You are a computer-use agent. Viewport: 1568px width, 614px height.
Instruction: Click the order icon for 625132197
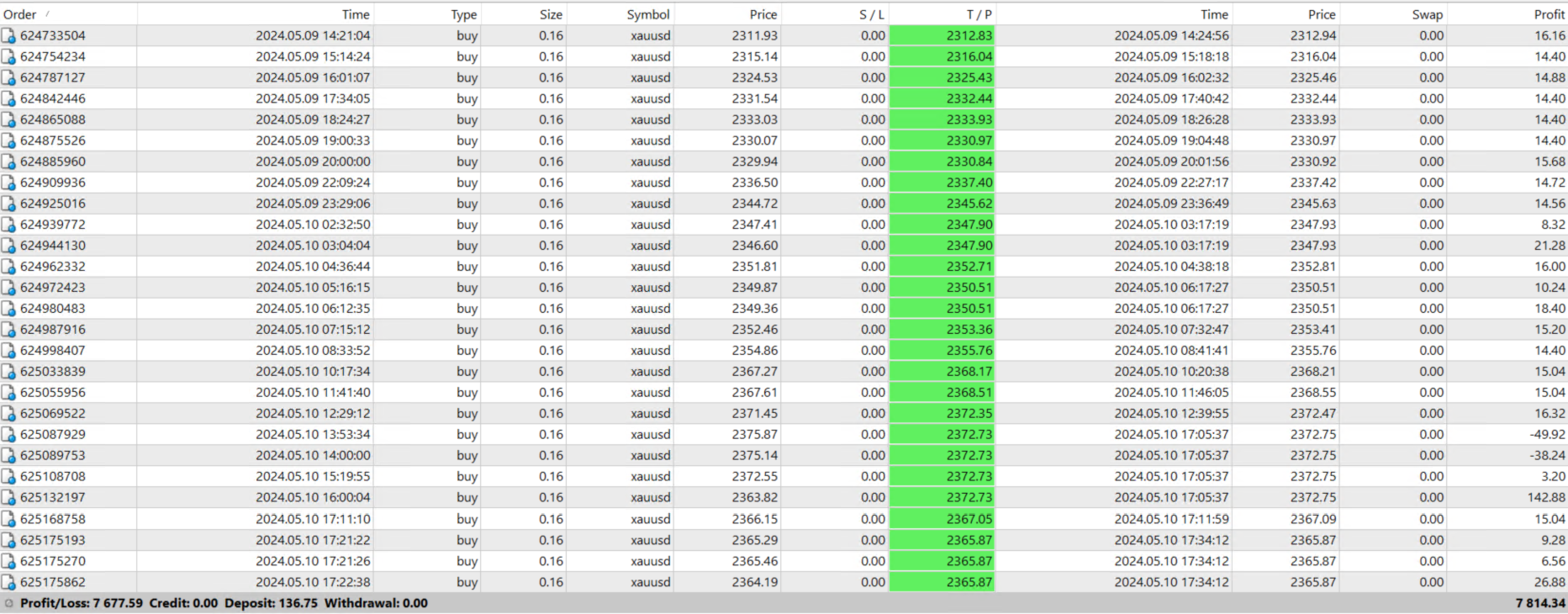coord(8,498)
